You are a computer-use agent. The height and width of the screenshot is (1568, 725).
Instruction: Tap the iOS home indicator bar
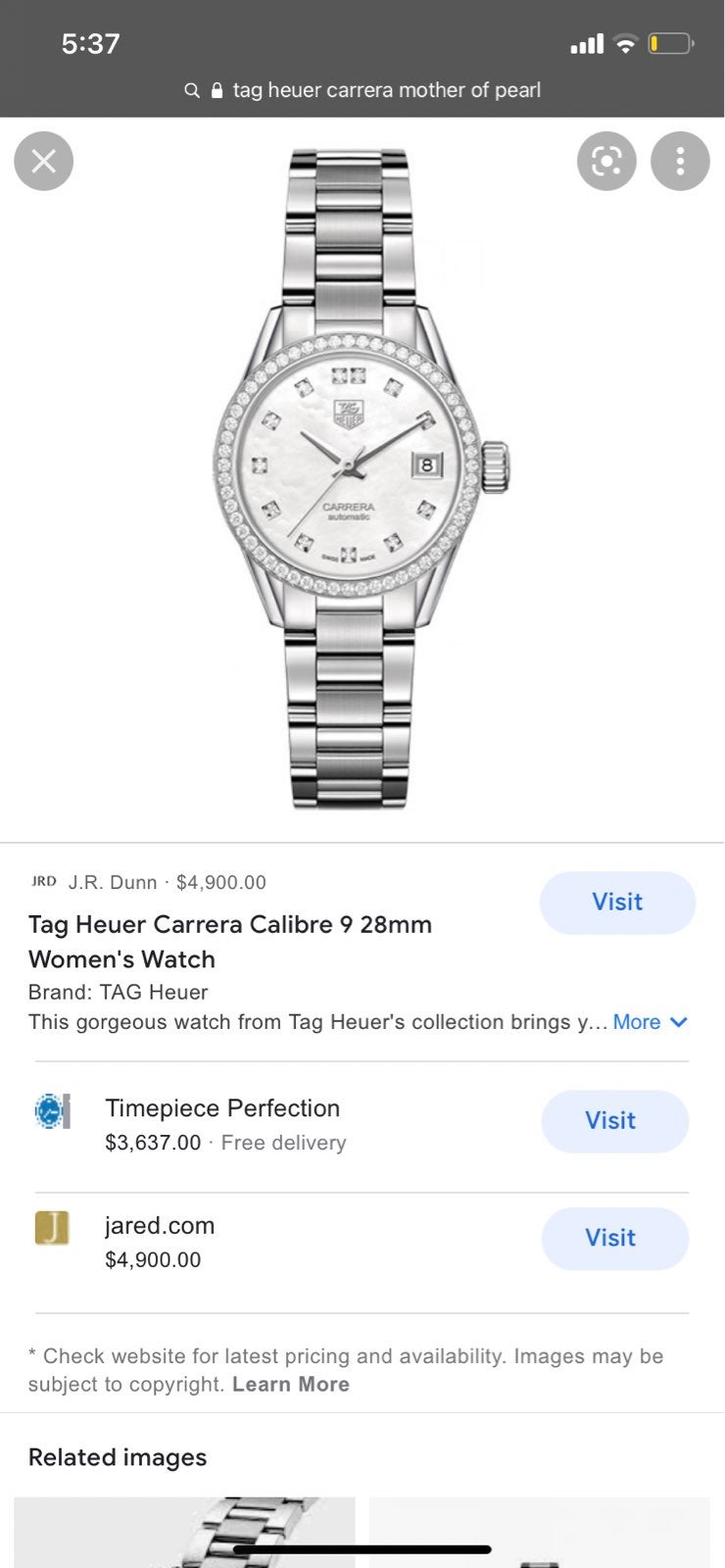[362, 1550]
